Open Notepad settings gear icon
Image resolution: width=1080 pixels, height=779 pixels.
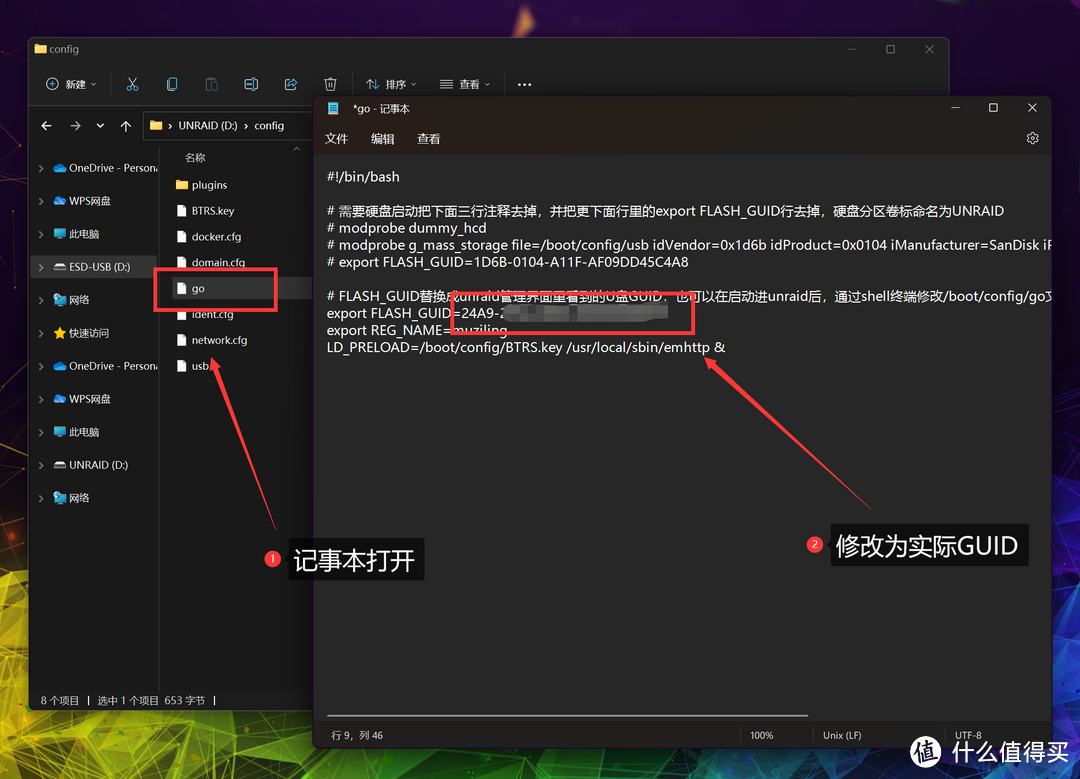coord(1032,139)
